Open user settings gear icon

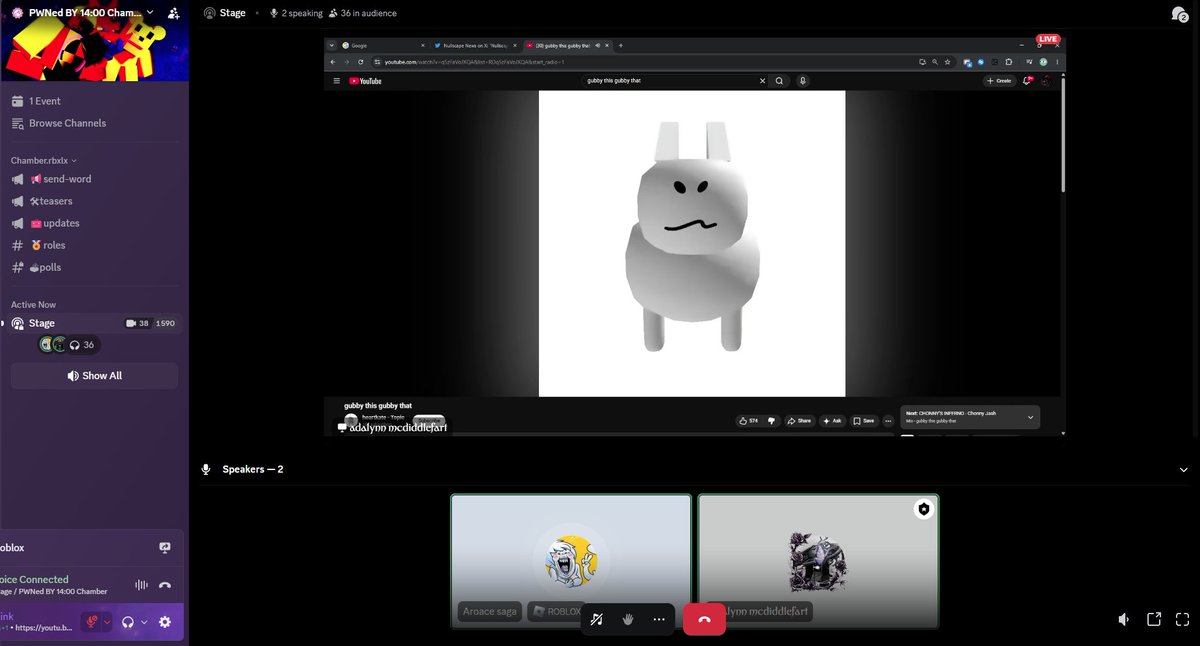tap(165, 622)
